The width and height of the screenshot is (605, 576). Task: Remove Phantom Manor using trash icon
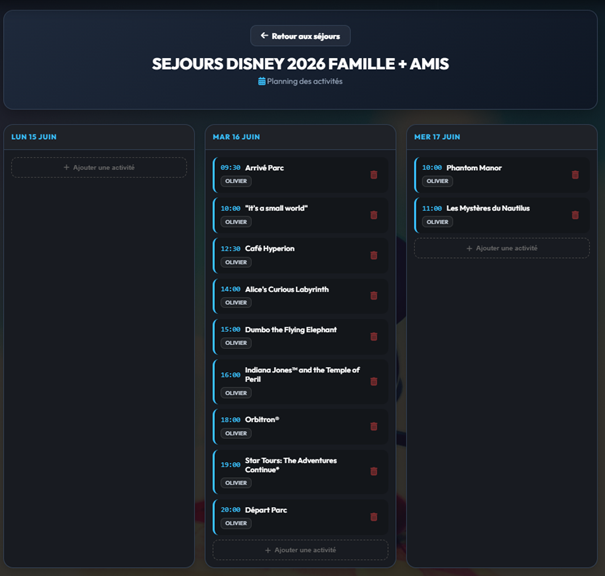point(575,175)
